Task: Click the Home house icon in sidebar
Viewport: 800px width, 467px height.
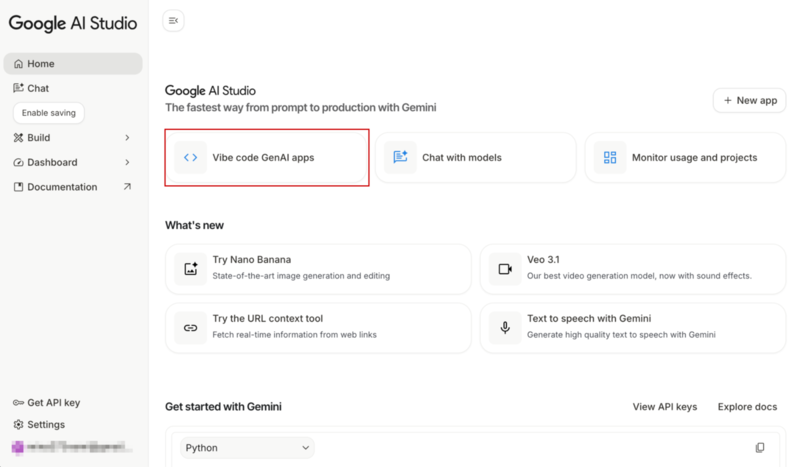Action: click(x=18, y=64)
